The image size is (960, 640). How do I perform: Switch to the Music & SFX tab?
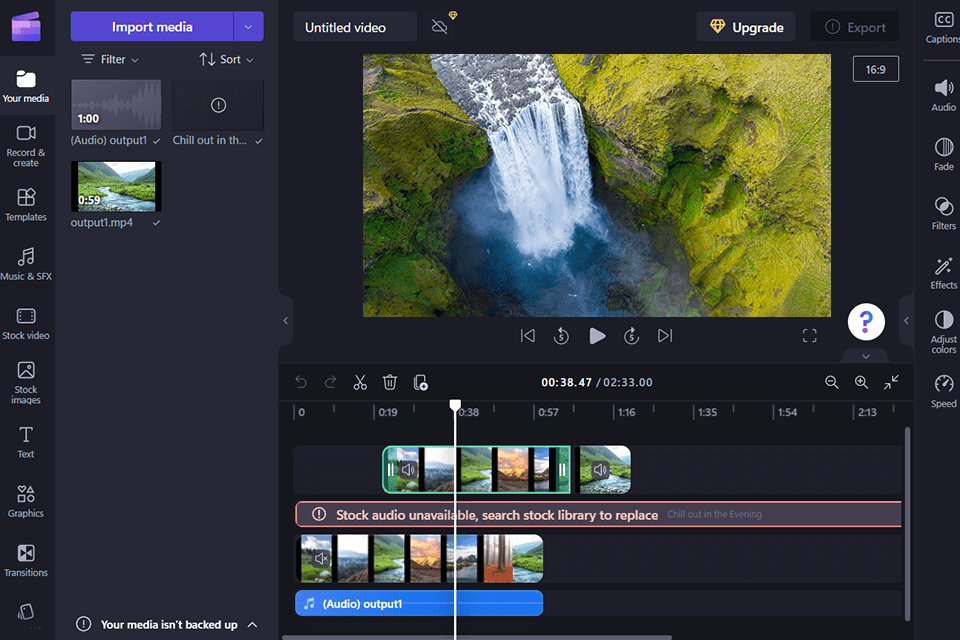26,263
